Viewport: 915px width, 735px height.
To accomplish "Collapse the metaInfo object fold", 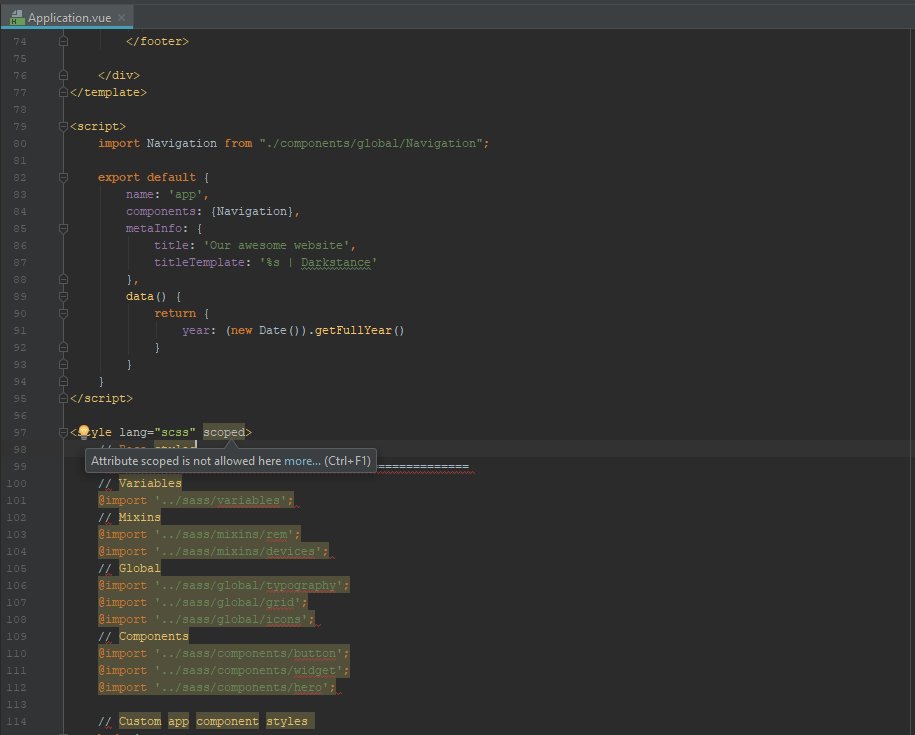I will click(x=64, y=228).
